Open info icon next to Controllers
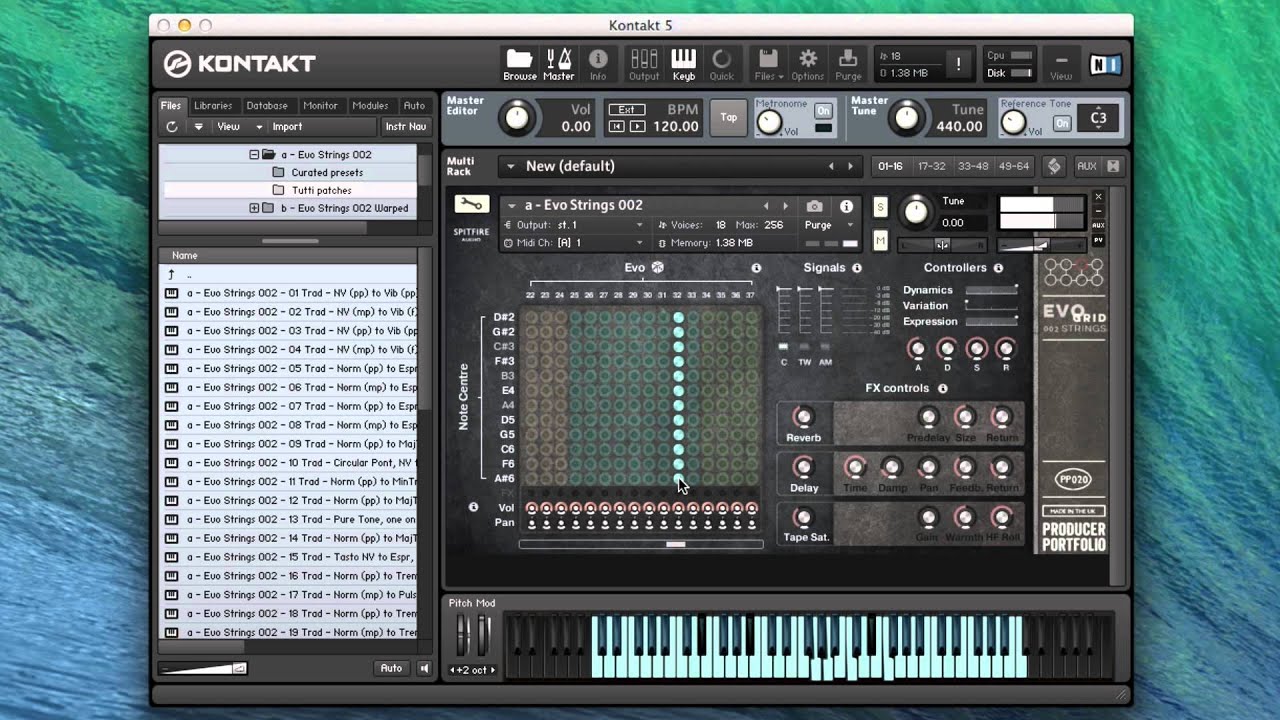This screenshot has width=1280, height=720. (x=1000, y=268)
